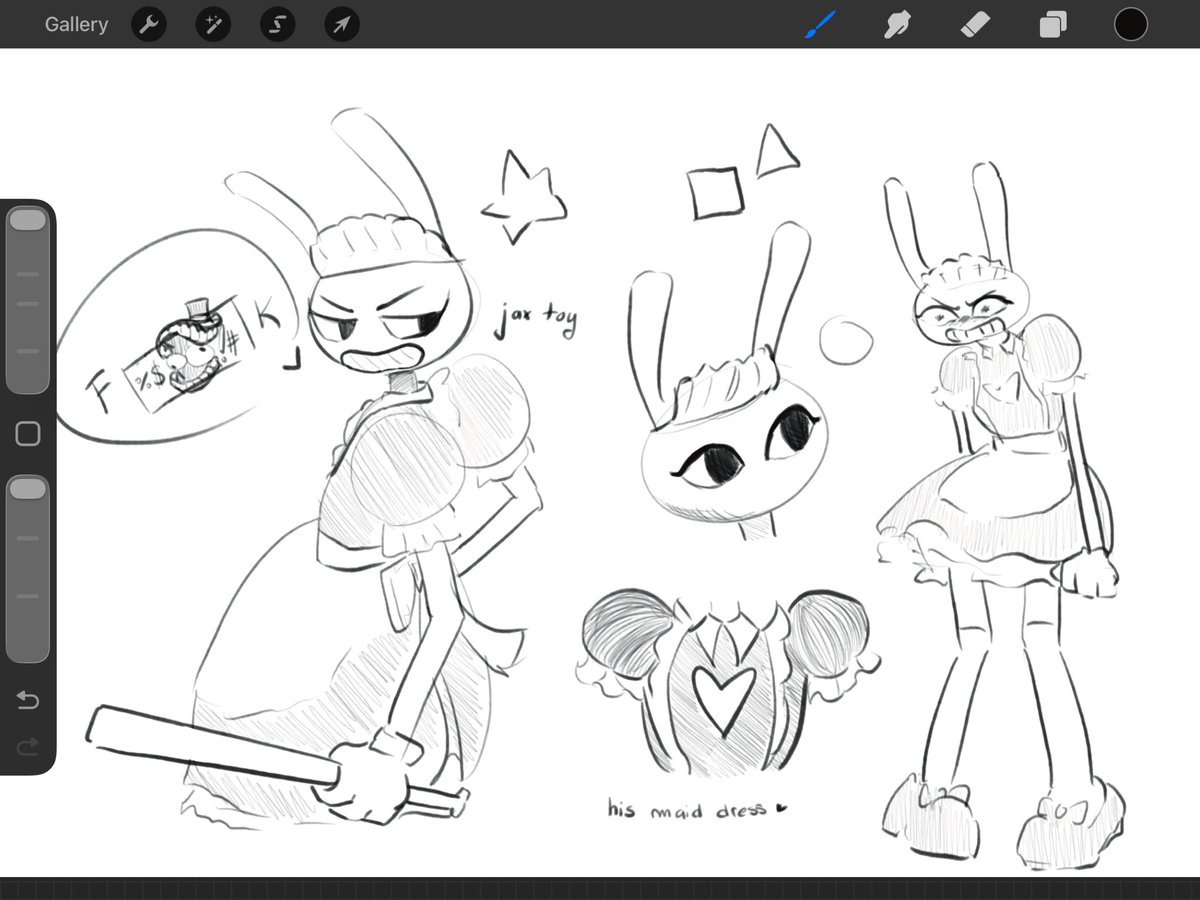Select the Eraser tool
The image size is (1200, 900).
[975, 24]
